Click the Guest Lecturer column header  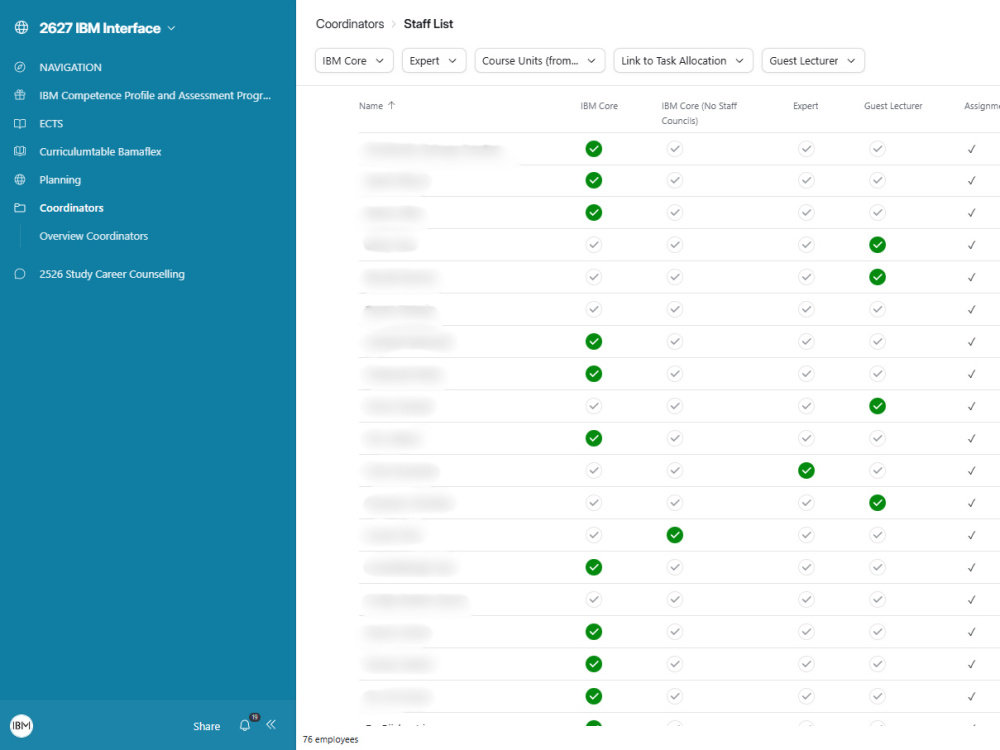coord(893,106)
